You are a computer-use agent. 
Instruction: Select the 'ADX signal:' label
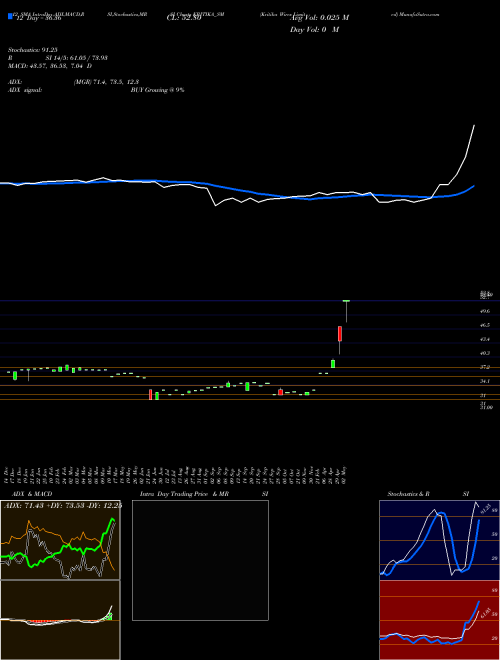[25, 90]
